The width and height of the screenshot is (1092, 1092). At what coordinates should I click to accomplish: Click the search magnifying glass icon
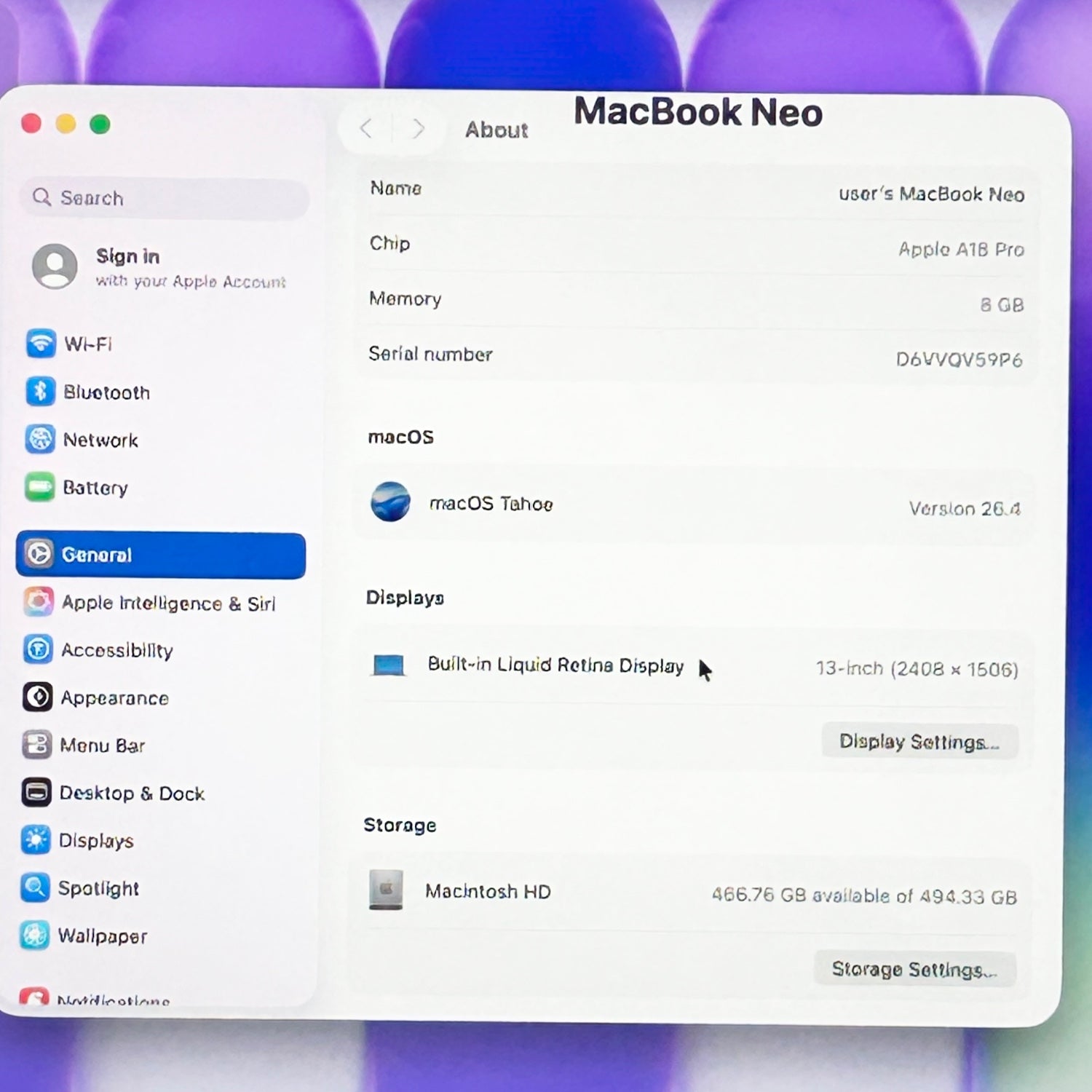pyautogui.click(x=42, y=197)
